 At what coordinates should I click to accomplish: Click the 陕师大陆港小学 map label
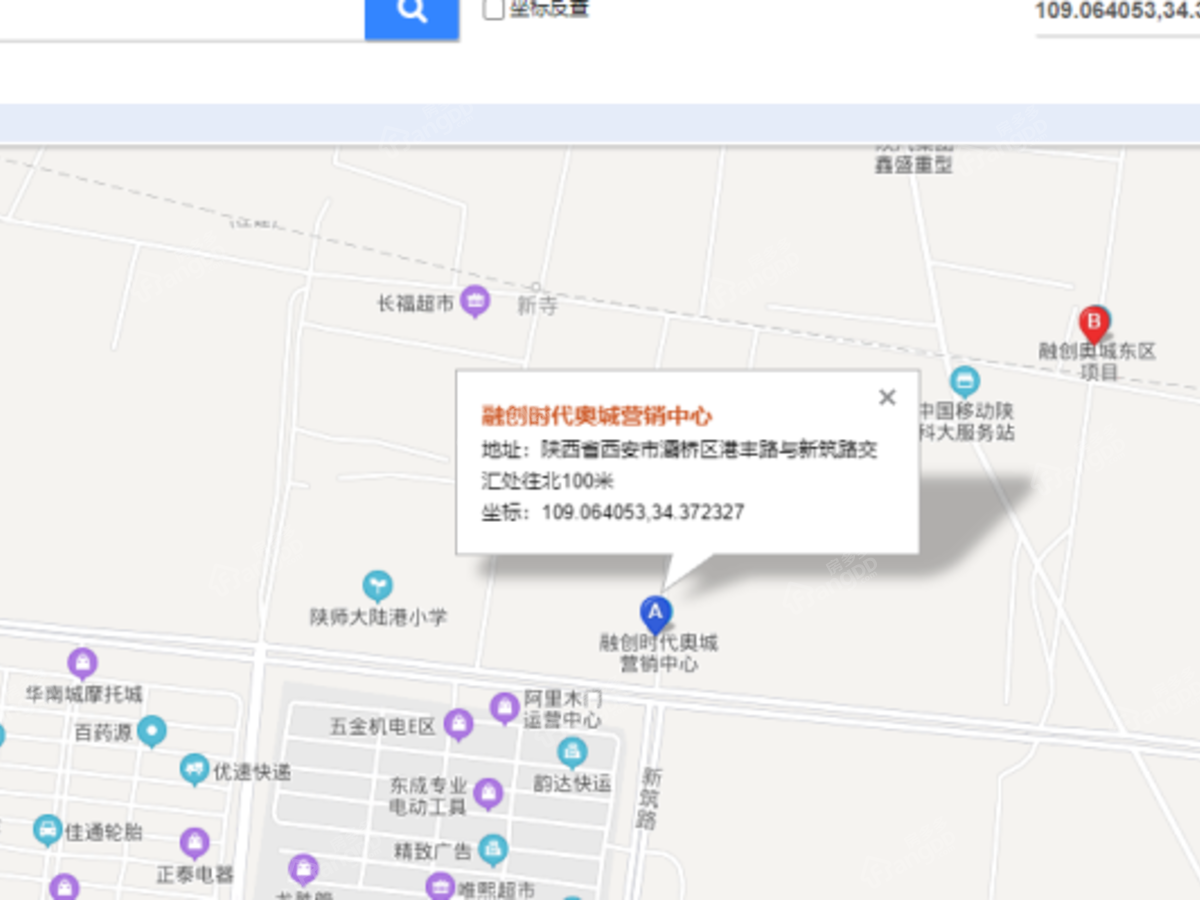coord(378,617)
